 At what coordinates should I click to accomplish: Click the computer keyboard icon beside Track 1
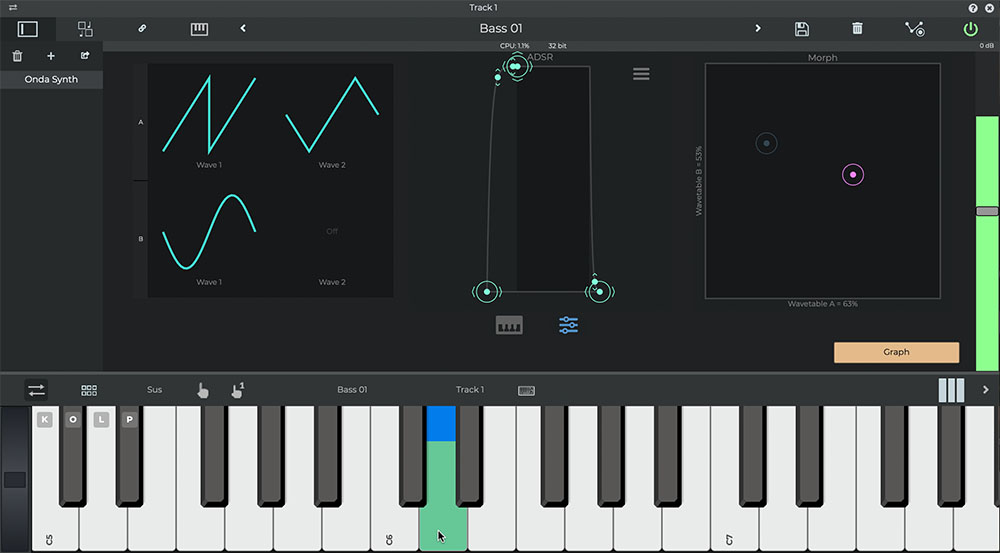[x=526, y=390]
